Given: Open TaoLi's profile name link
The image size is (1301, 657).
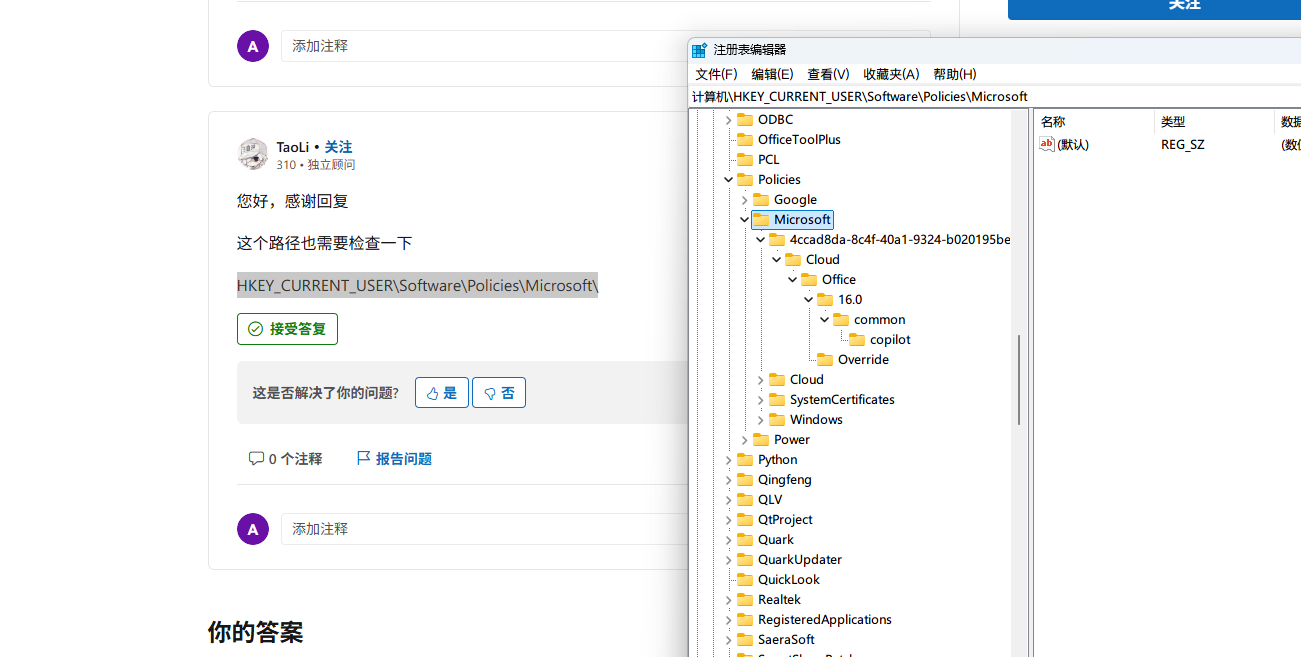Looking at the screenshot, I should pos(293,147).
